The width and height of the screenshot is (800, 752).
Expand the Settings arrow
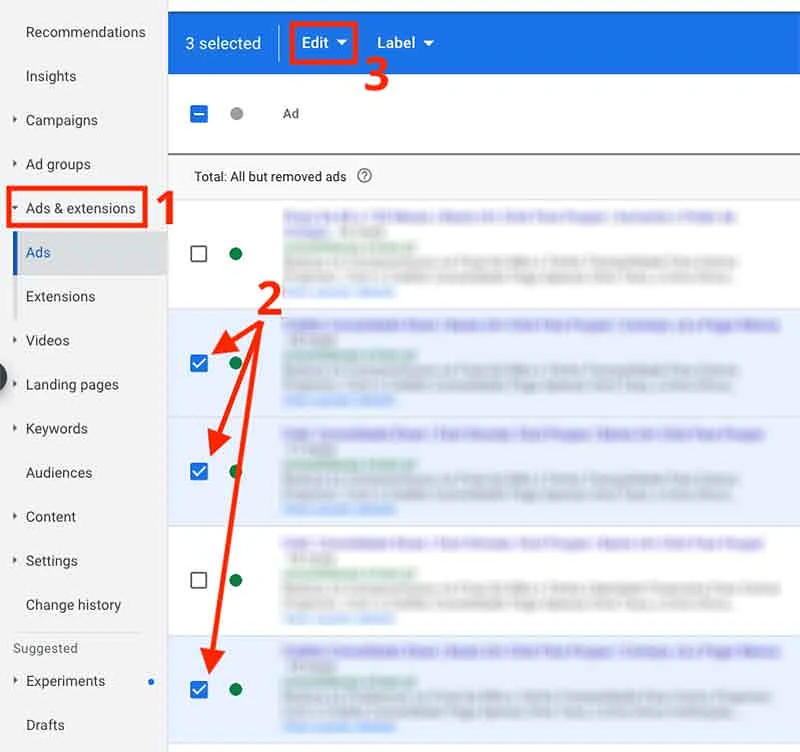click(x=14, y=560)
